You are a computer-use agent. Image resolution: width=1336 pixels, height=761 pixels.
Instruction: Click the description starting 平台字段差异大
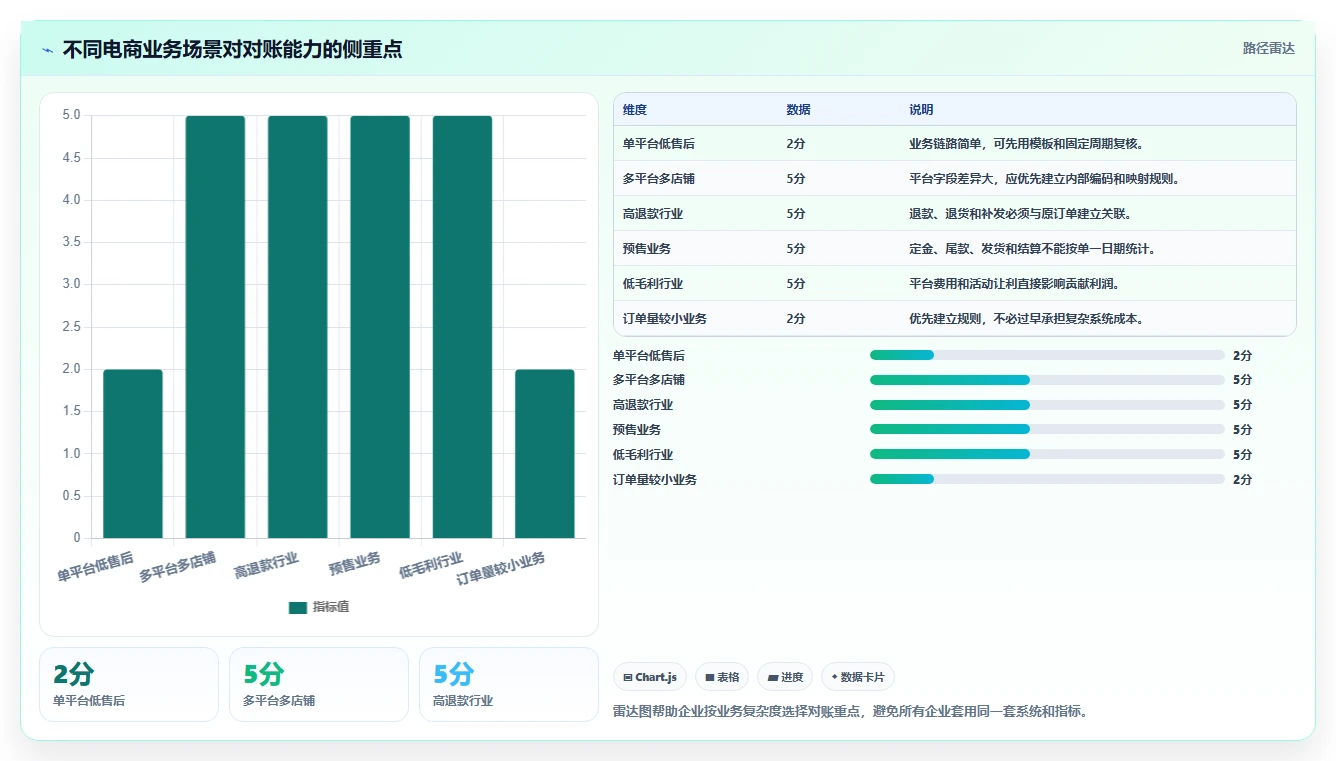click(1044, 179)
